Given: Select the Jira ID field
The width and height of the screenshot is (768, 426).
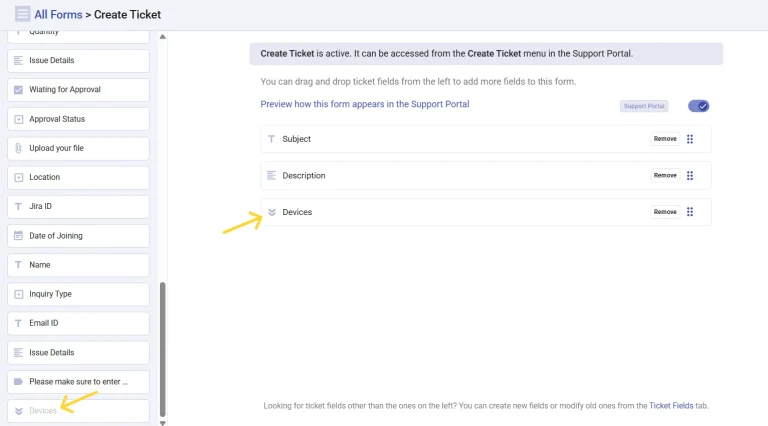Looking at the screenshot, I should click(x=78, y=207).
